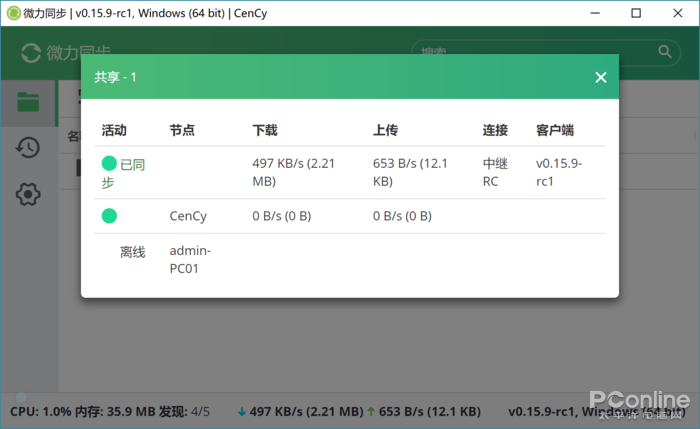
Task: Select the 连接 column header
Action: pyautogui.click(x=495, y=130)
